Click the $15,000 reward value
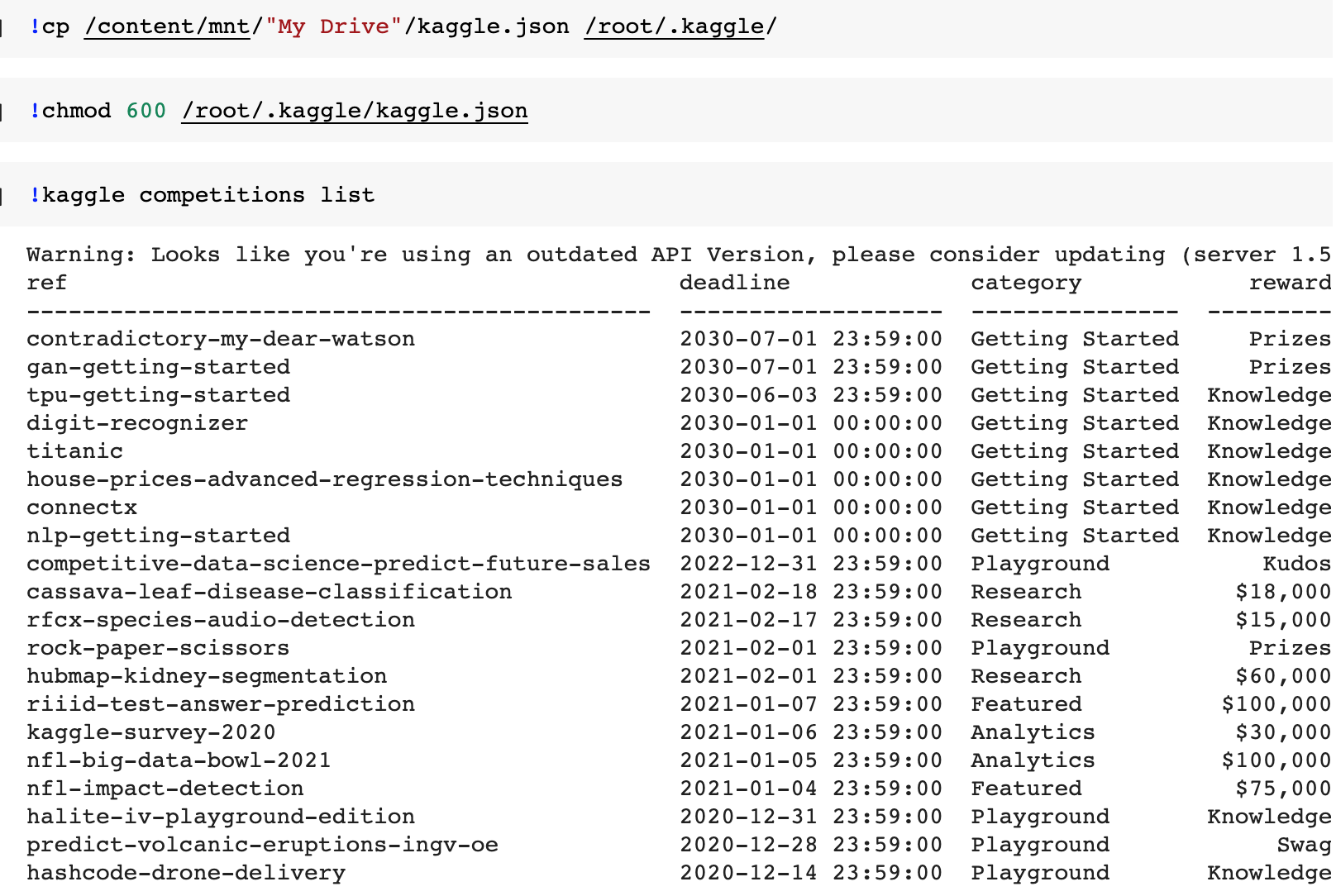 pyautogui.click(x=1283, y=620)
